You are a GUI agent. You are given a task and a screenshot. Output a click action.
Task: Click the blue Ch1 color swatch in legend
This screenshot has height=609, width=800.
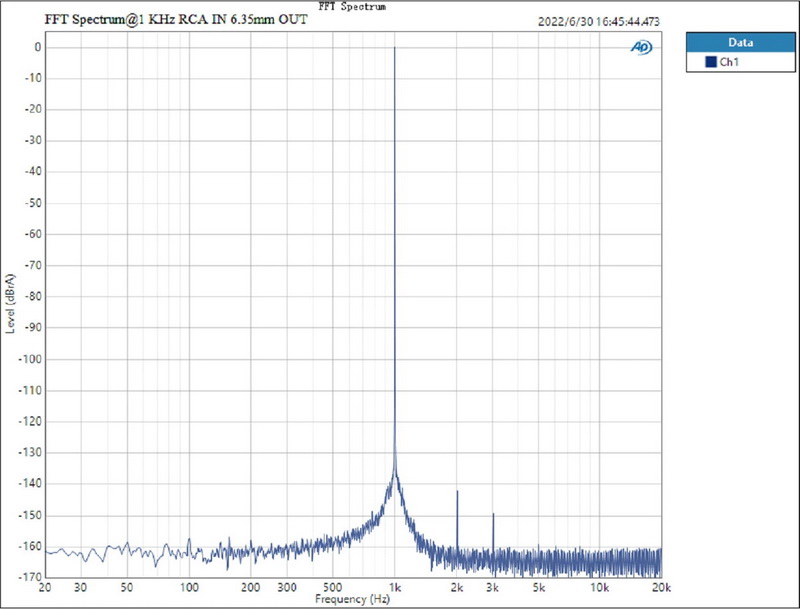point(710,62)
